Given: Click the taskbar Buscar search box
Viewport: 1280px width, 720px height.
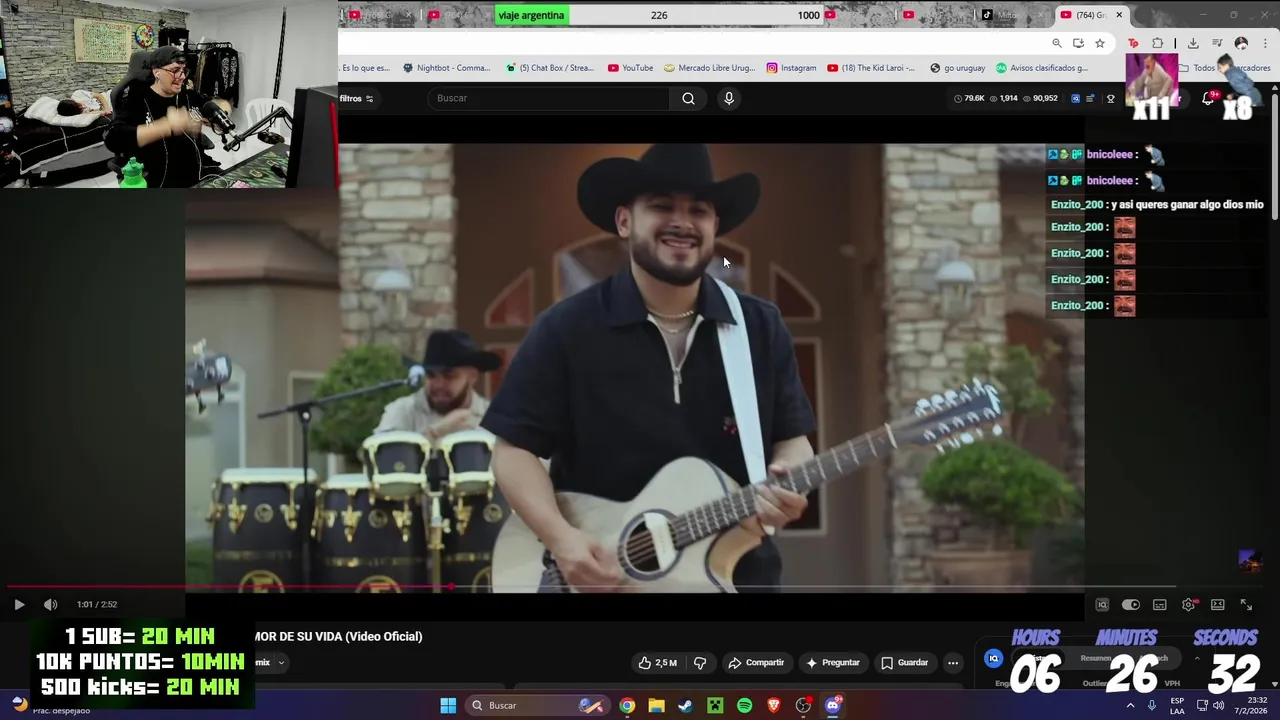Looking at the screenshot, I should tap(536, 705).
